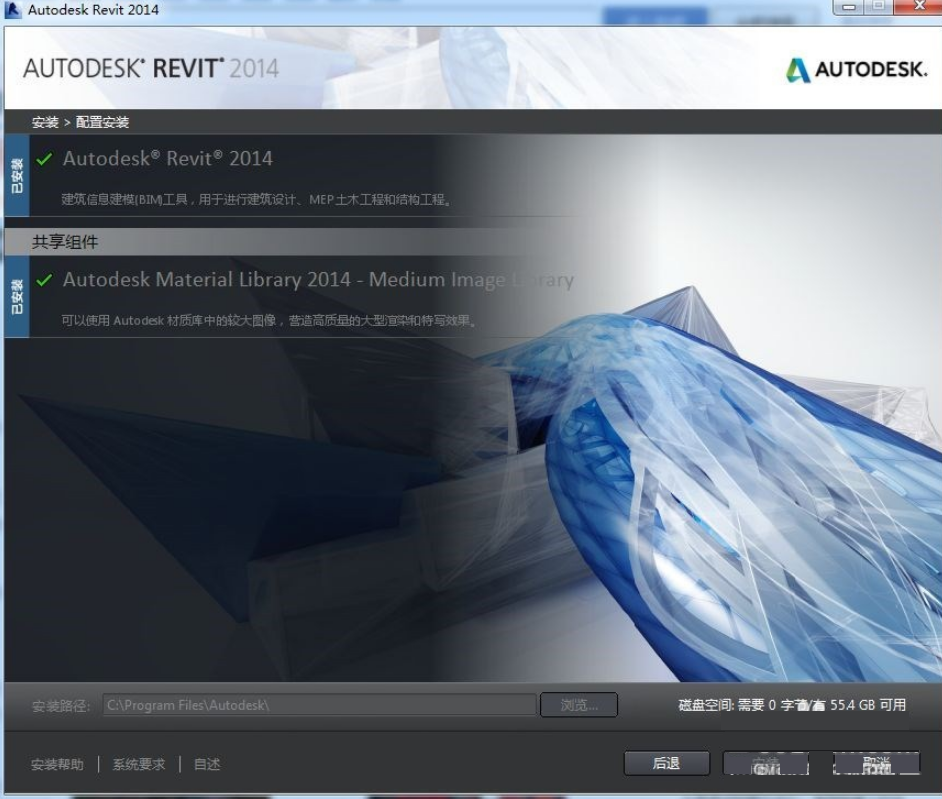Open the 安装帮助 link
The image size is (942, 799).
point(57,764)
